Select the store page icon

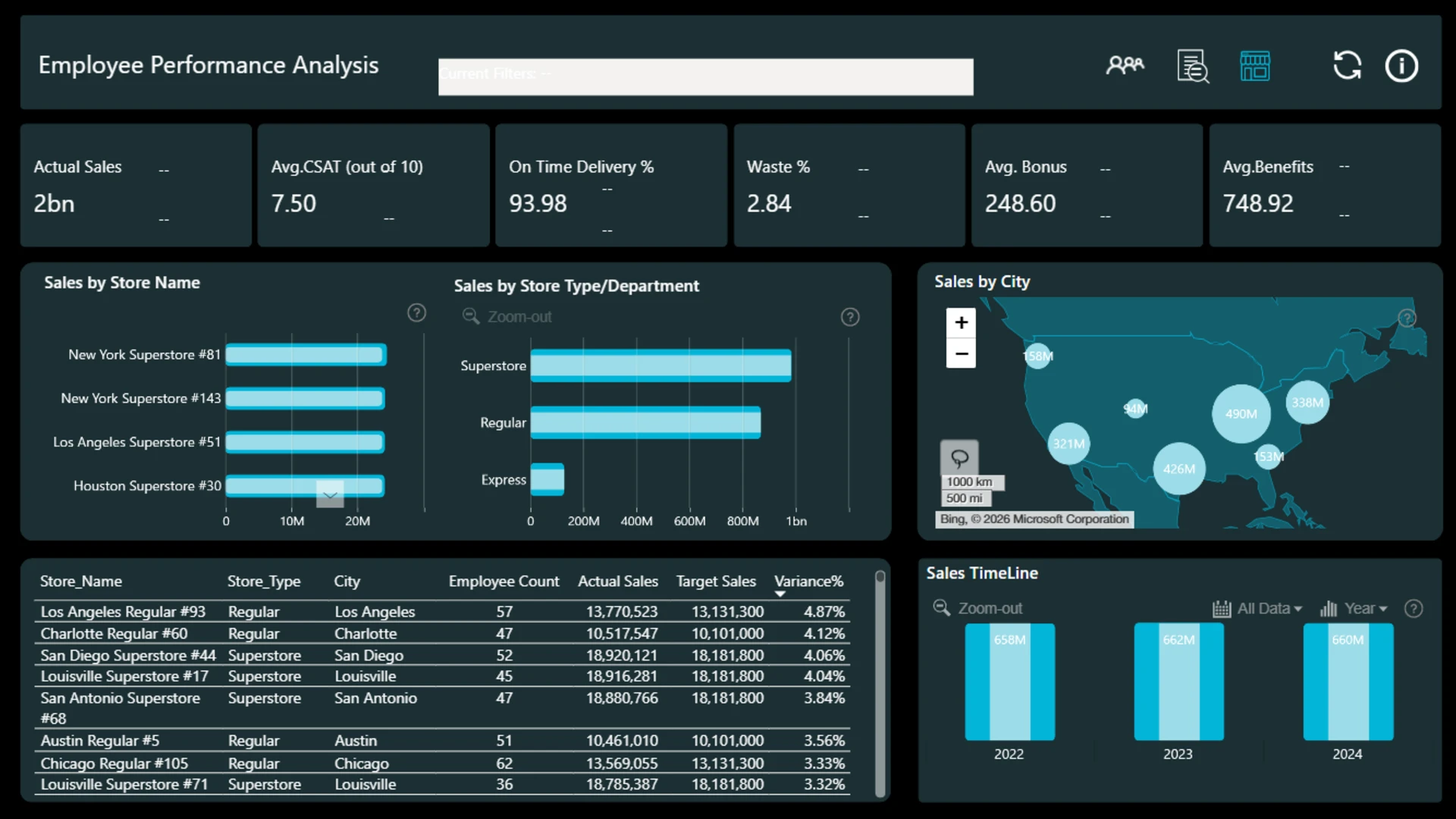point(1255,66)
